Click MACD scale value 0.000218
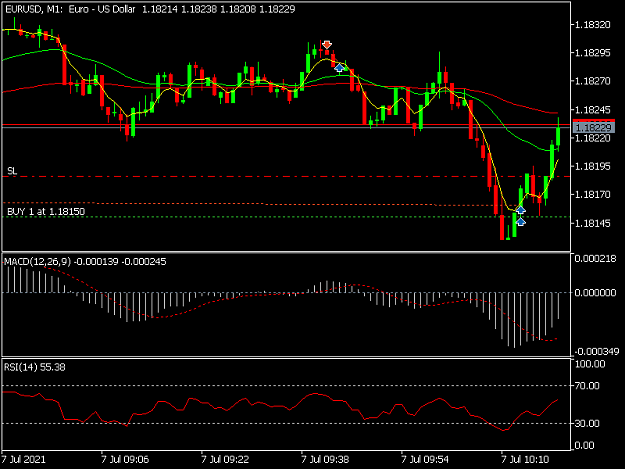The width and height of the screenshot is (625, 469). pyautogui.click(x=596, y=259)
